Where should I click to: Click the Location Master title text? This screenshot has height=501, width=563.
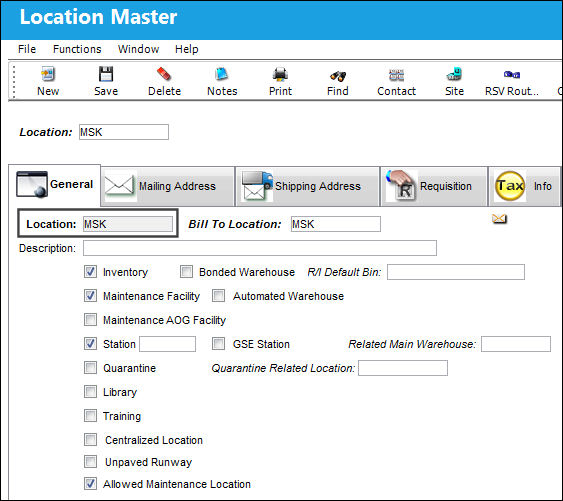pos(98,17)
